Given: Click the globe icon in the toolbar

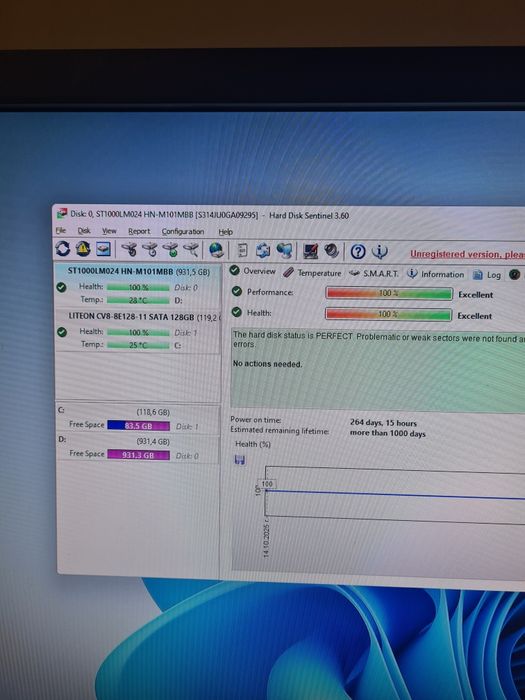Looking at the screenshot, I should pyautogui.click(x=217, y=250).
